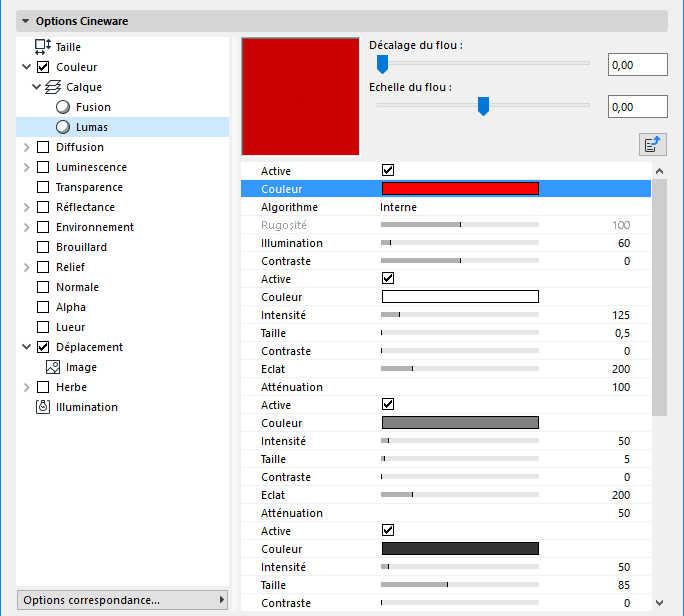Enable the Alpha checkbox
684x616 pixels.
point(43,307)
